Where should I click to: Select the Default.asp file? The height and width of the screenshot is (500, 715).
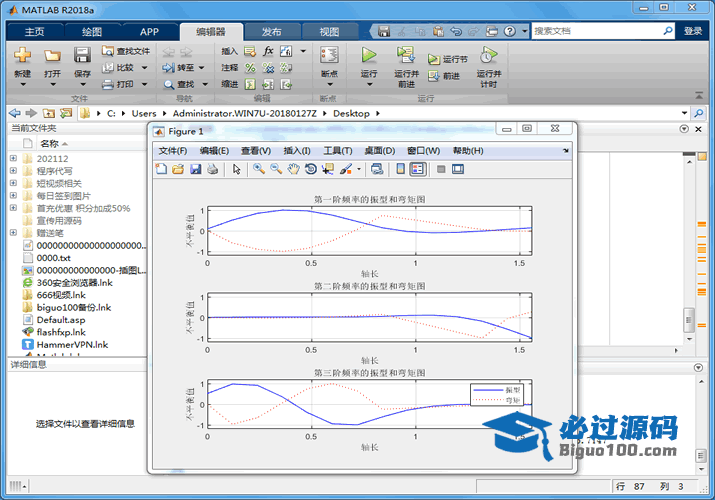(61, 320)
